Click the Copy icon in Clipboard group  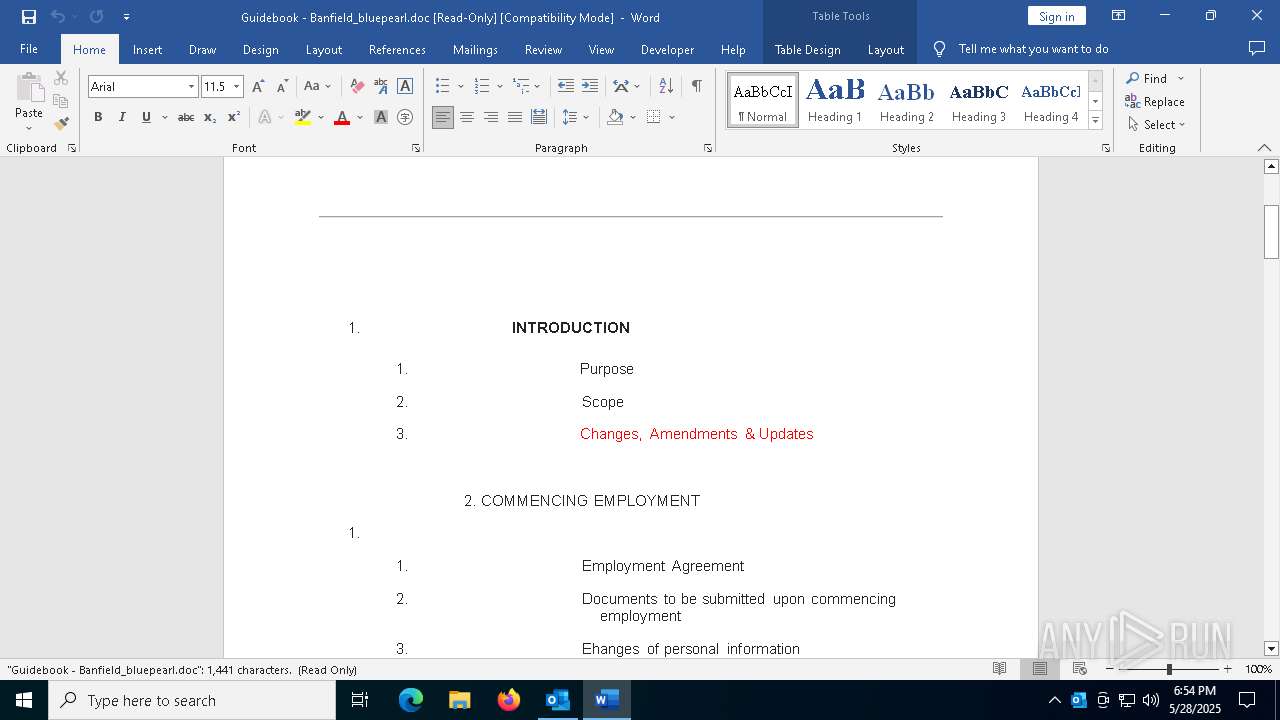[61, 101]
